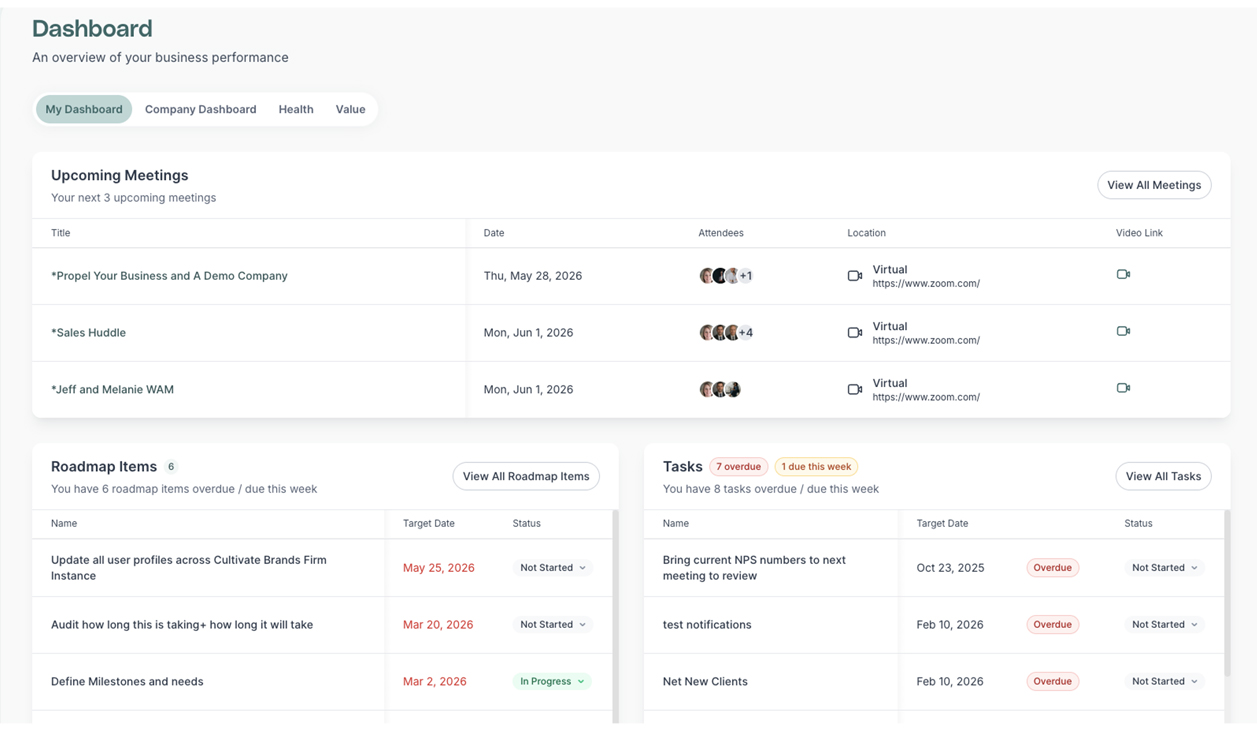This screenshot has width=1257, height=739.
Task: Open the Value tab
Action: coord(350,109)
